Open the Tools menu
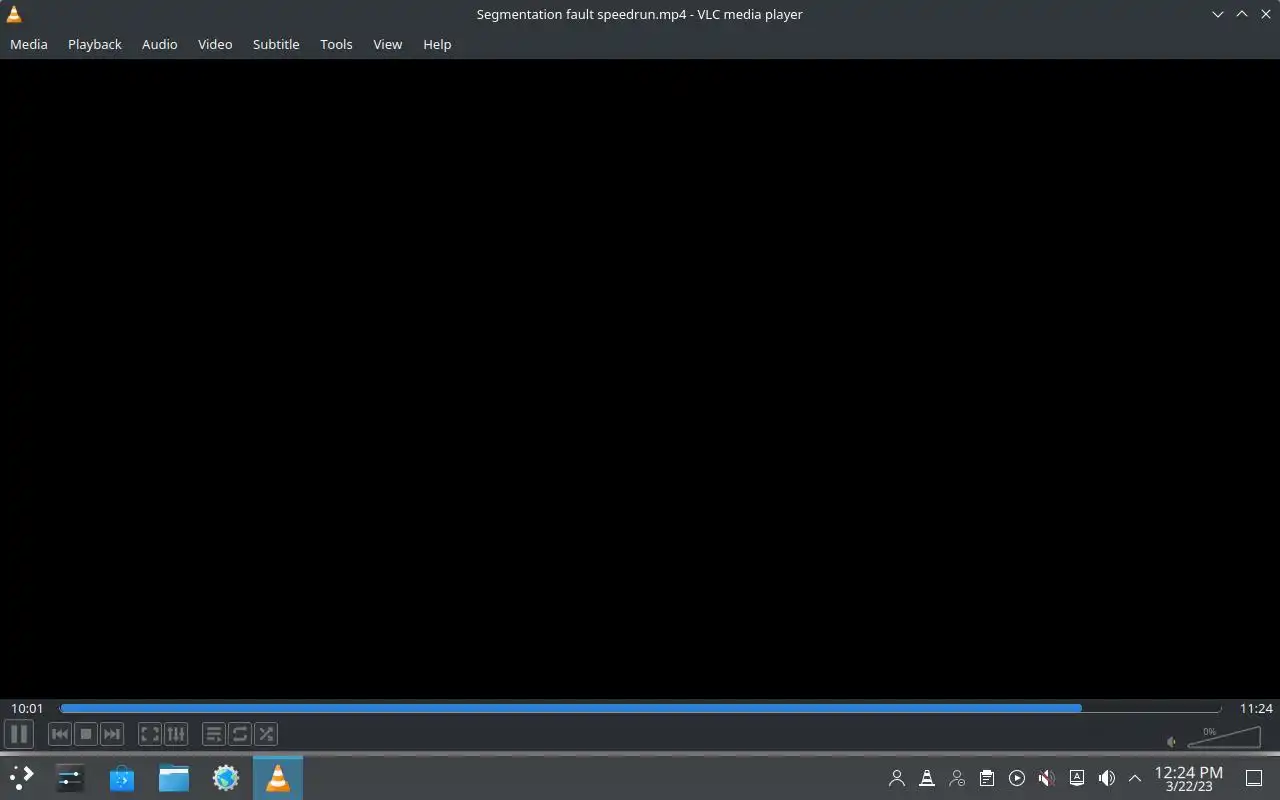Viewport: 1280px width, 800px height. (x=336, y=44)
